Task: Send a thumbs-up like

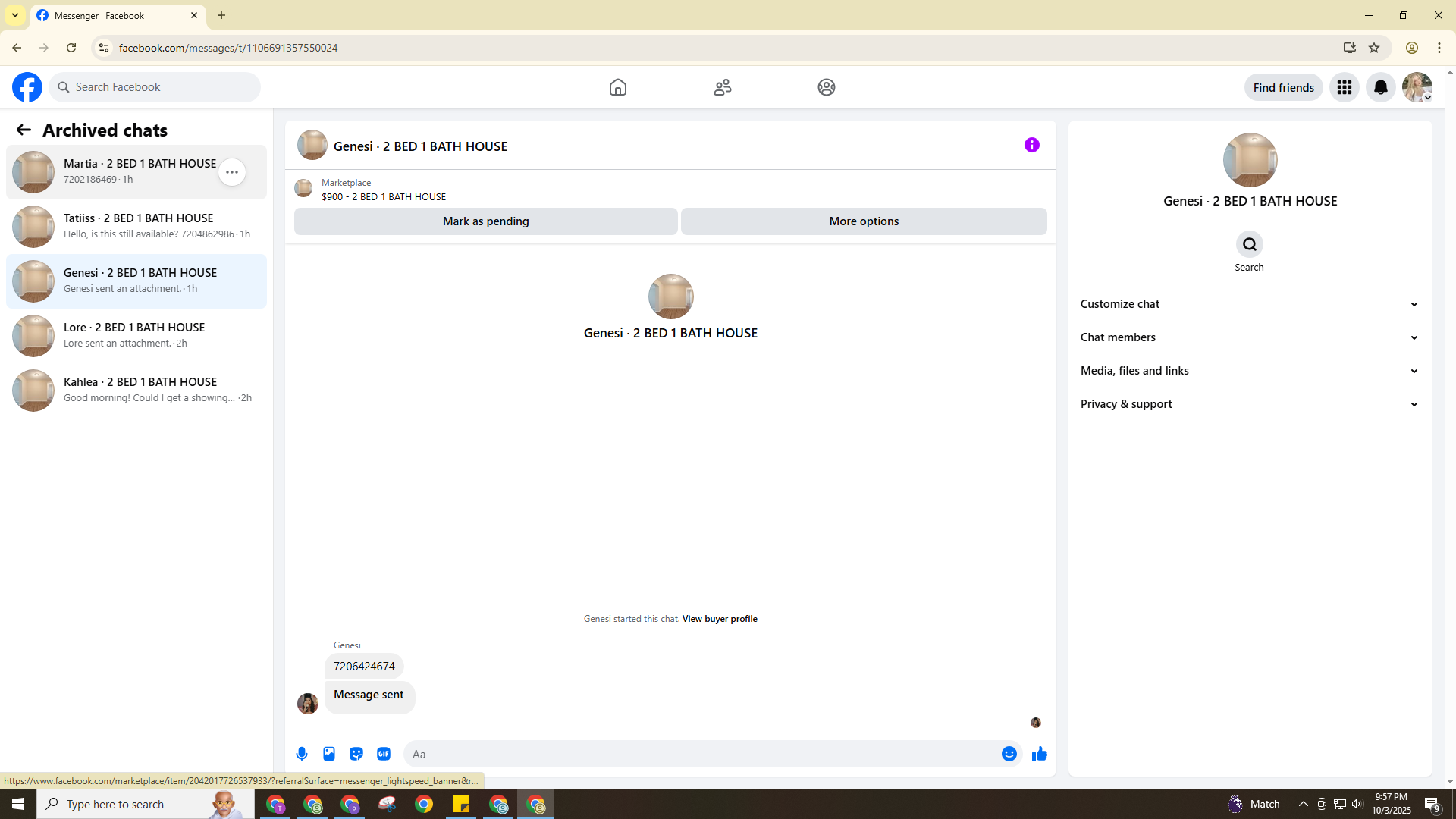Action: (x=1040, y=754)
